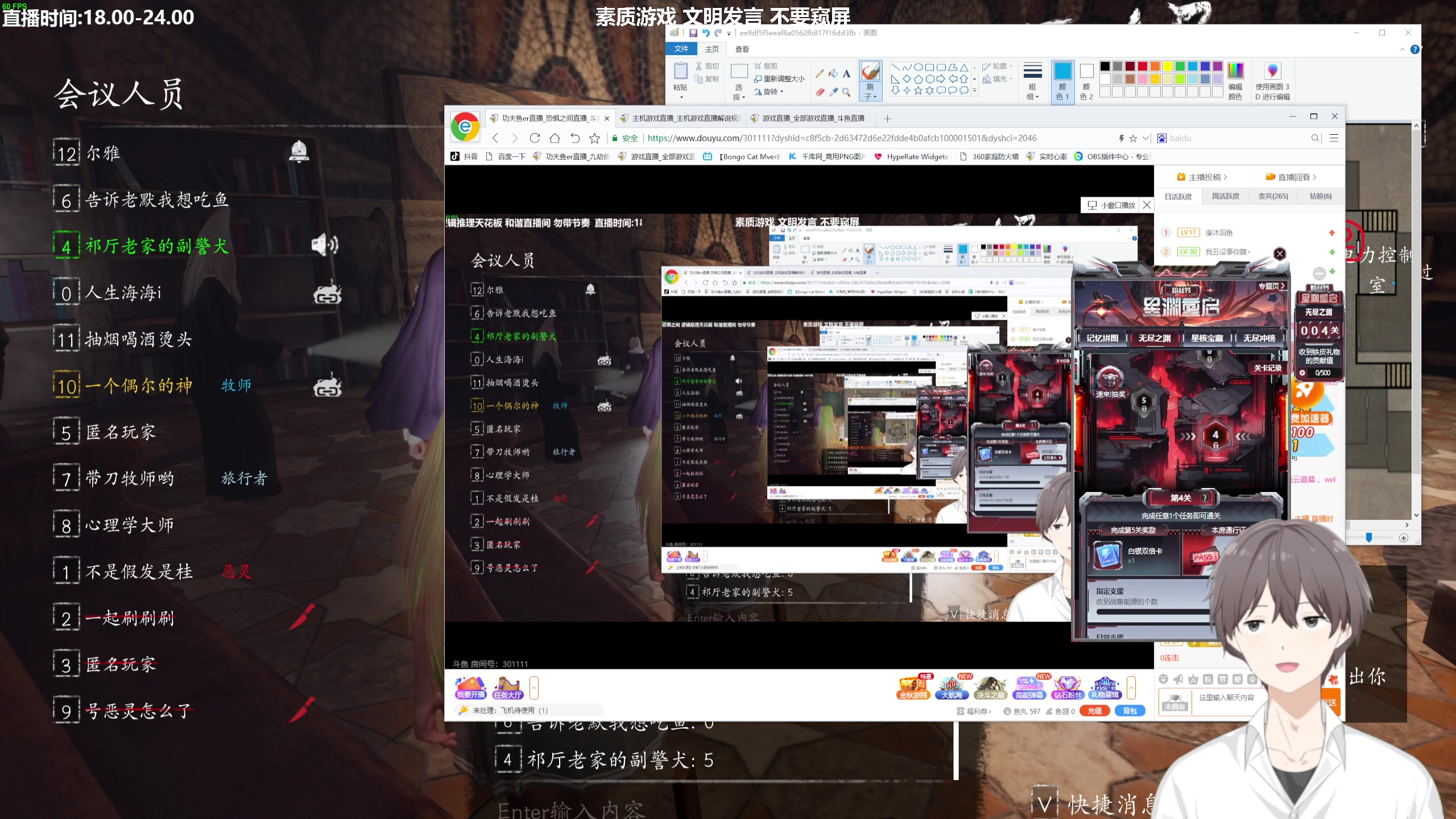Screen dimensions: 1456x819
Task: Pick the yellow color swatch in Paint palette
Action: (1168, 67)
